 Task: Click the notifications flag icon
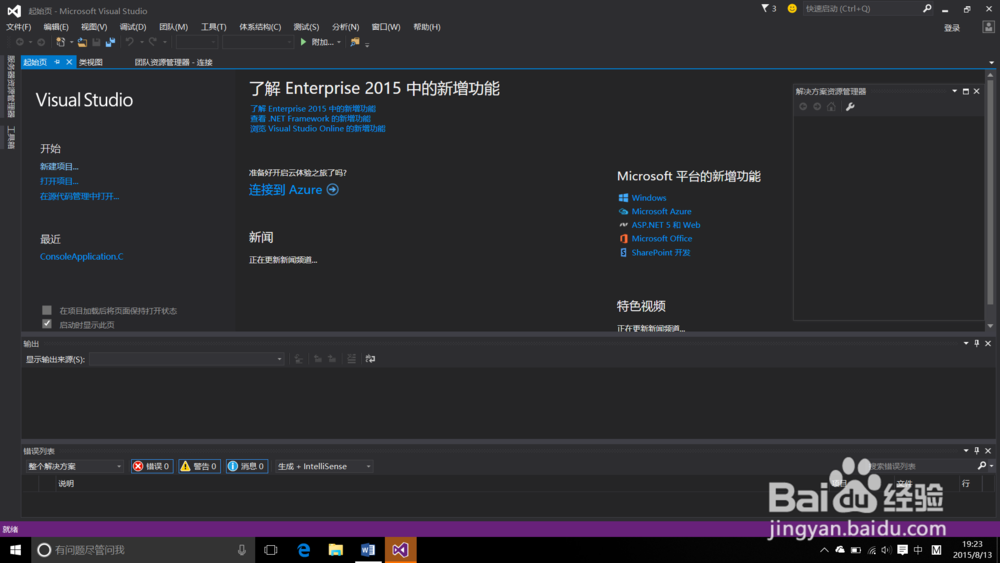[766, 8]
